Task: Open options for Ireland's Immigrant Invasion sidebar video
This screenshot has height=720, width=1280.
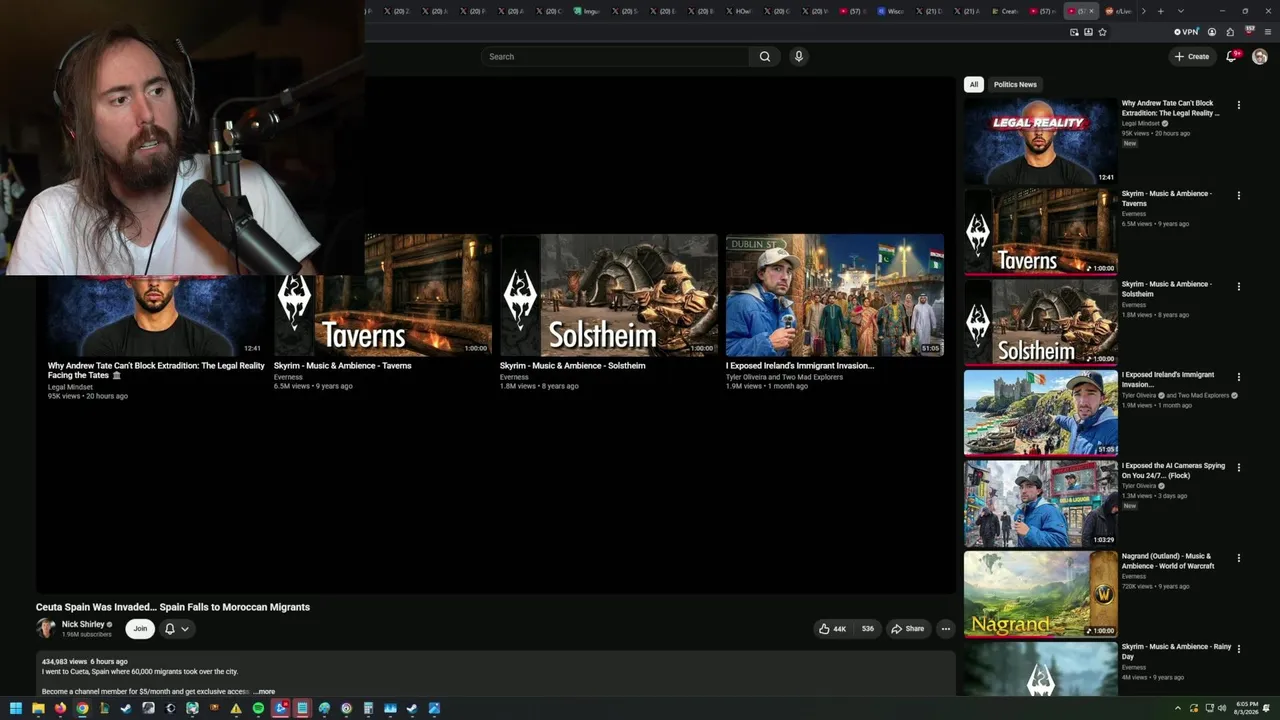Action: (x=1239, y=377)
